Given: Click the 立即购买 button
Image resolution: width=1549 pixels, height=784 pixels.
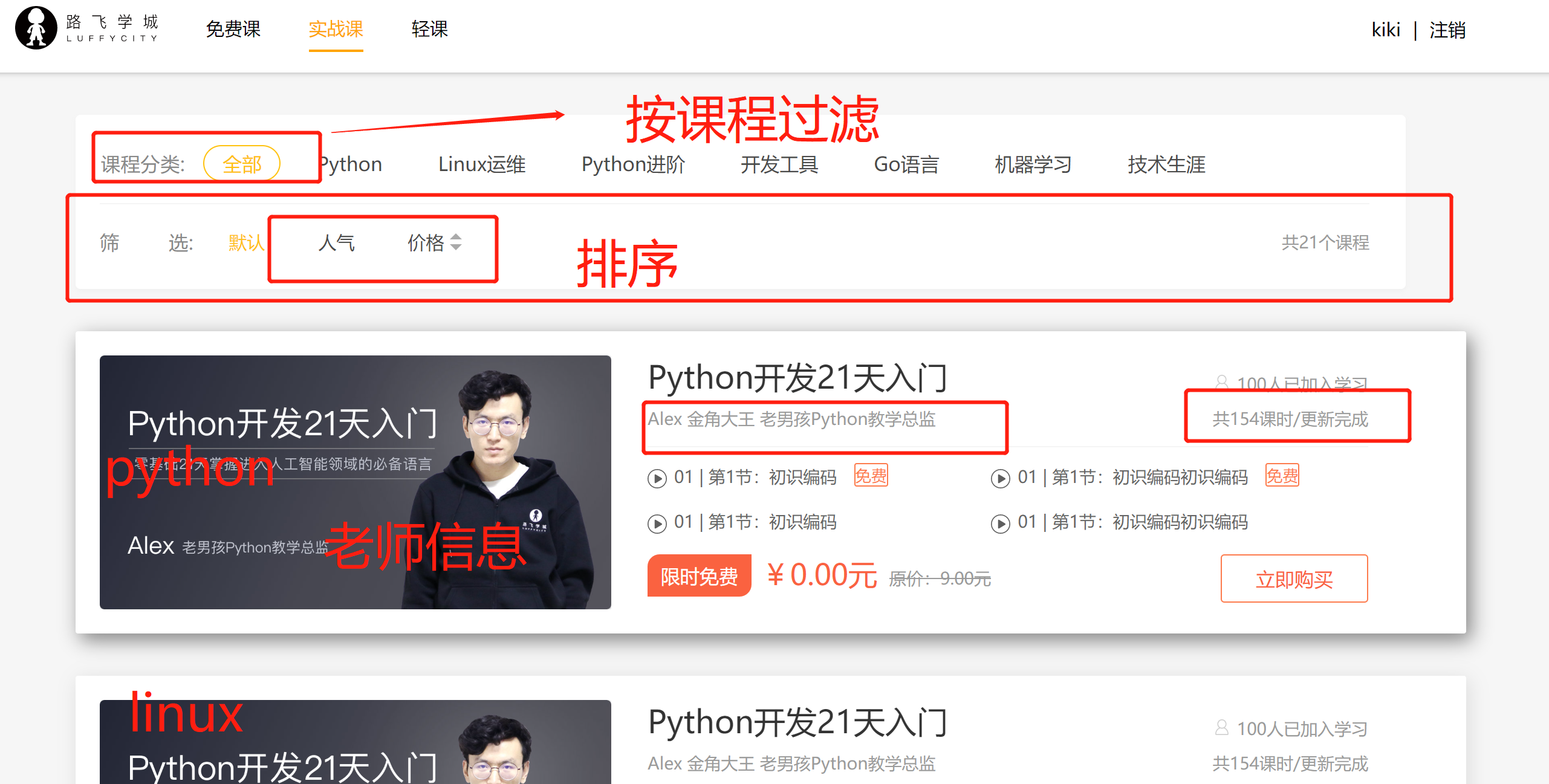Looking at the screenshot, I should click(1294, 578).
